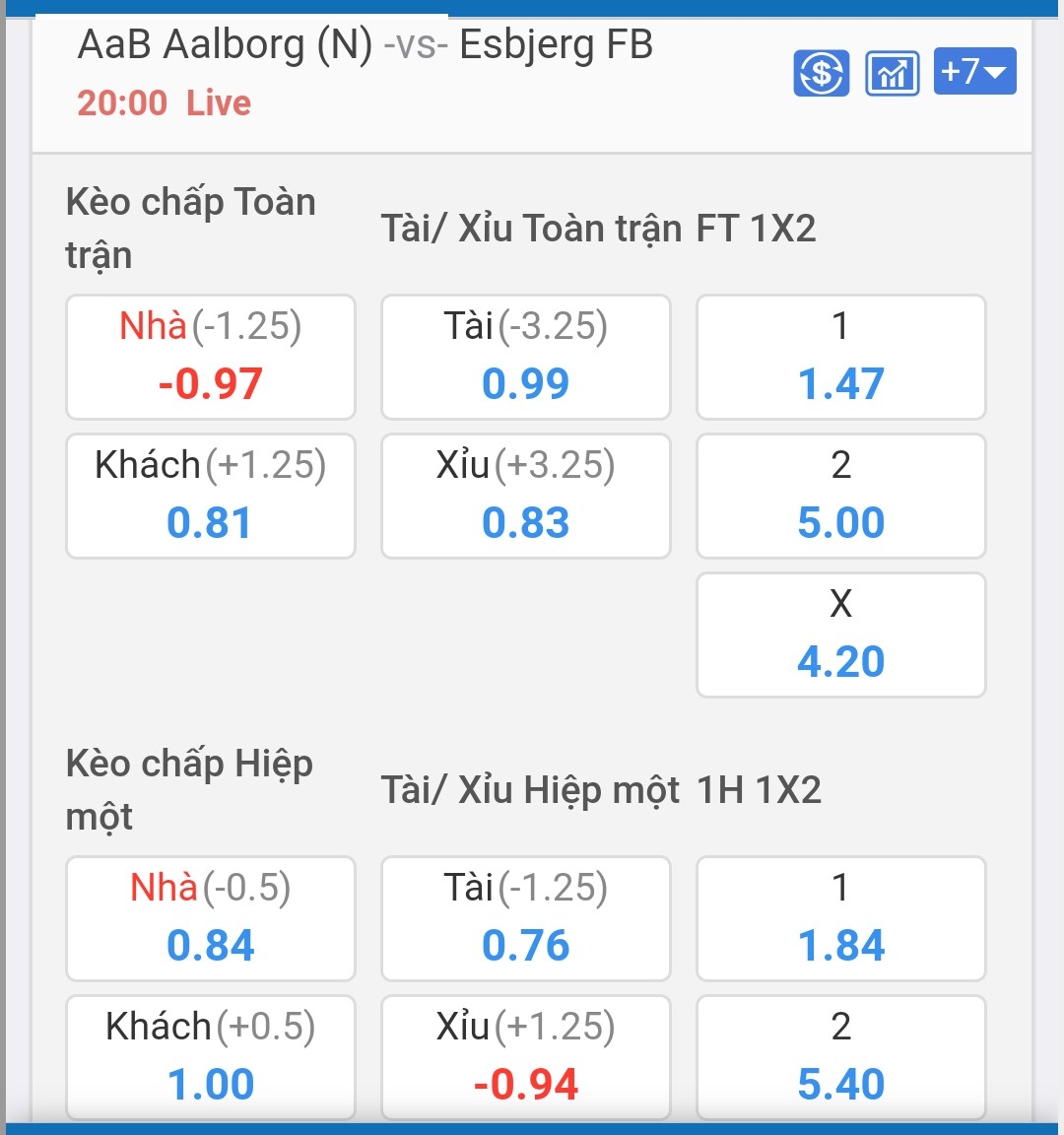
Task: Bet 1H 1X2 home win 1.84
Action: (x=841, y=918)
